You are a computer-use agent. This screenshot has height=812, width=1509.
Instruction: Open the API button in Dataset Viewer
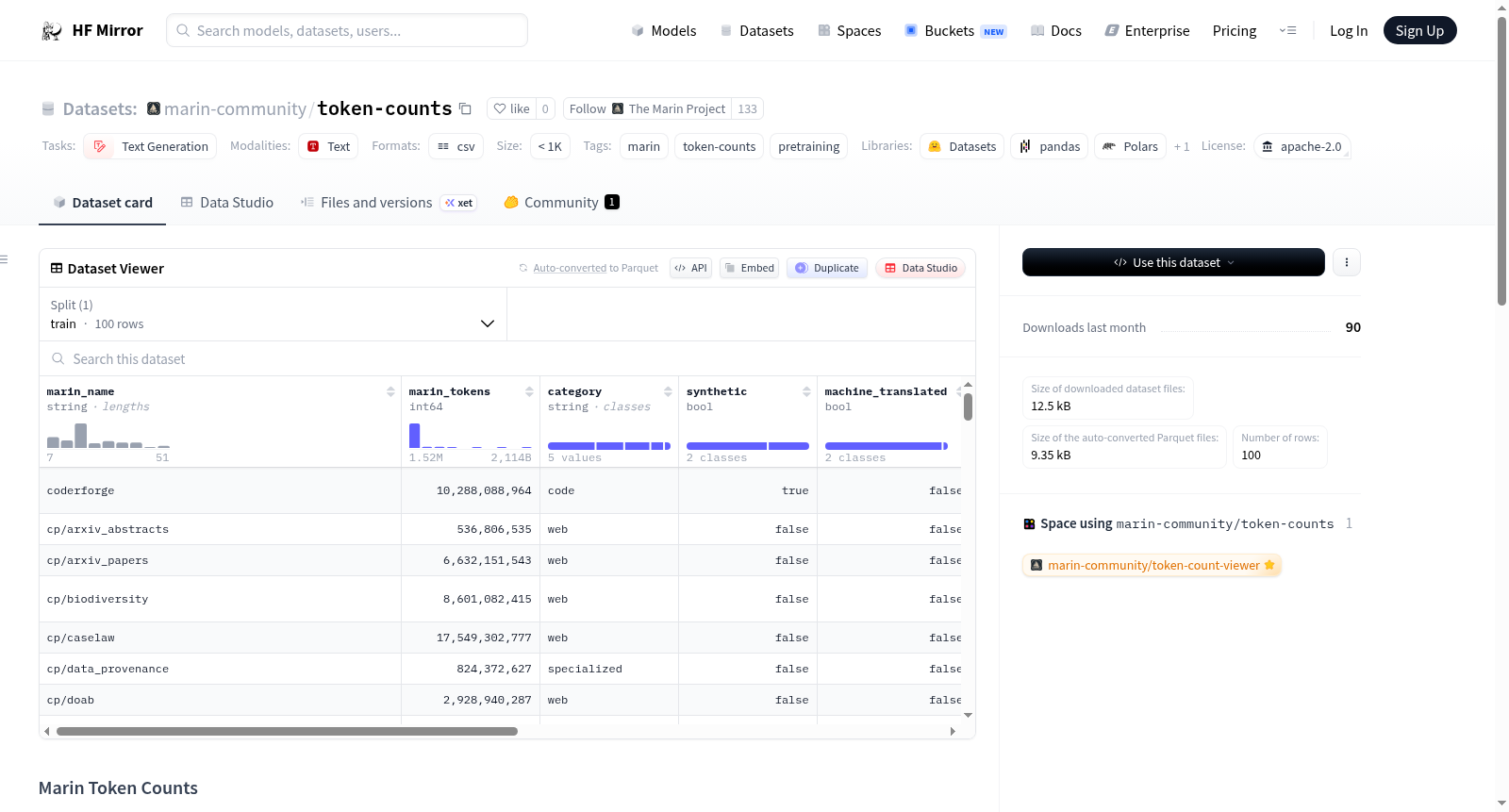coord(690,268)
